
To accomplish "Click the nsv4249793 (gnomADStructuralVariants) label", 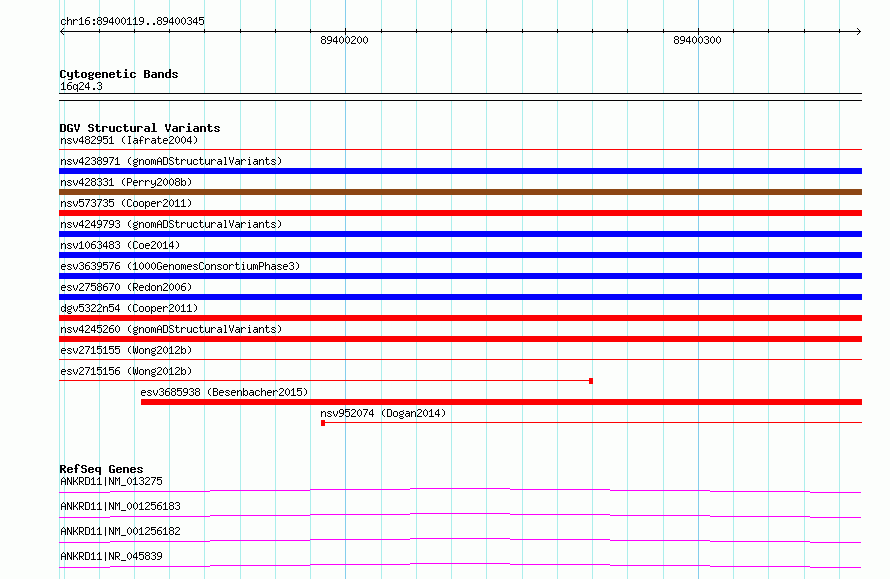I will (x=171, y=224).
